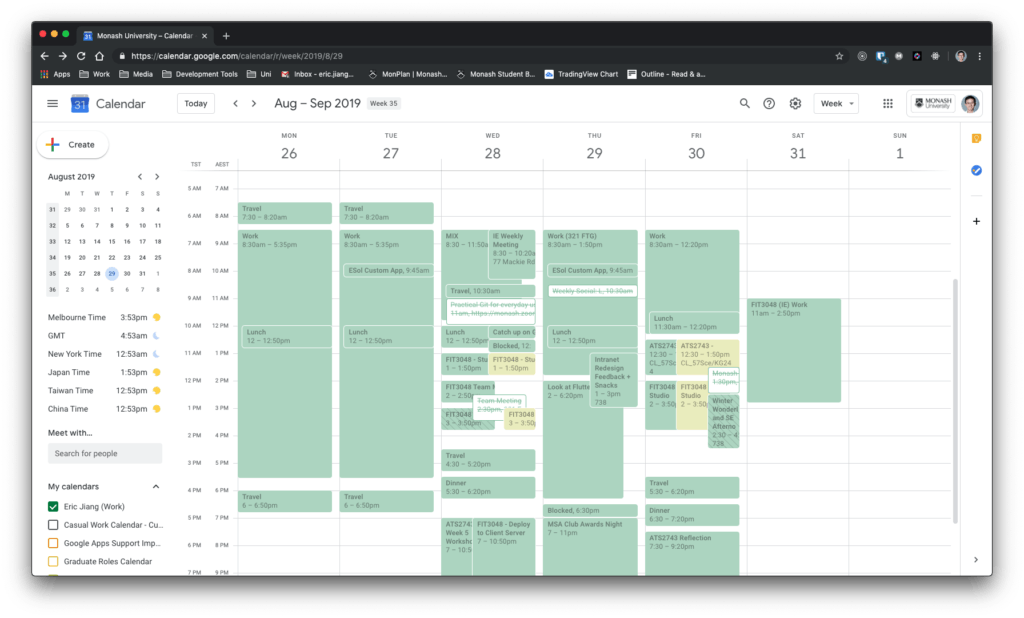Click the Create event button
Viewport: 1024px width, 618px height.
[x=72, y=144]
